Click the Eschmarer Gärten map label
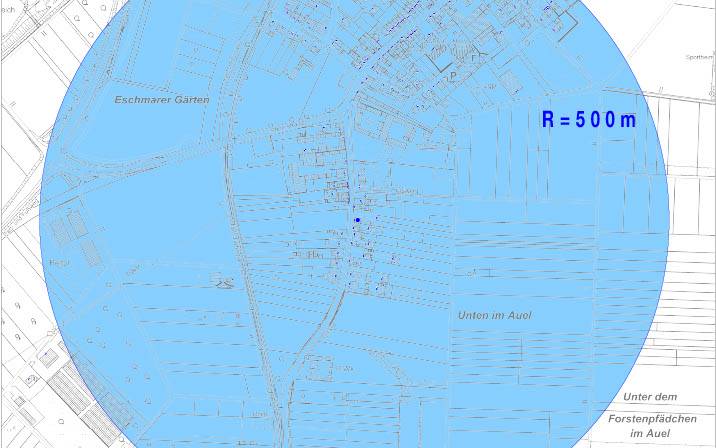716x448 pixels. click(162, 101)
